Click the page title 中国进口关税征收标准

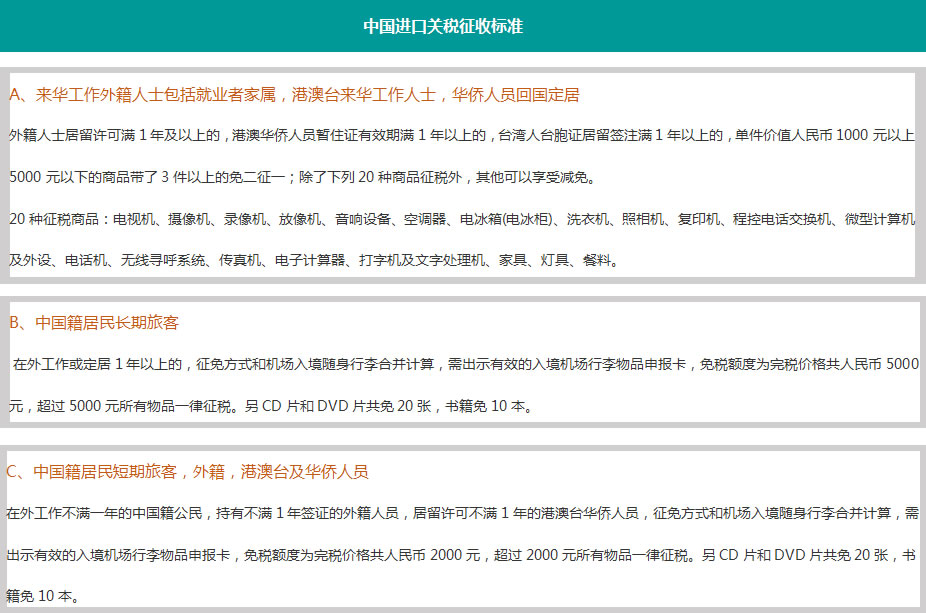(443, 26)
